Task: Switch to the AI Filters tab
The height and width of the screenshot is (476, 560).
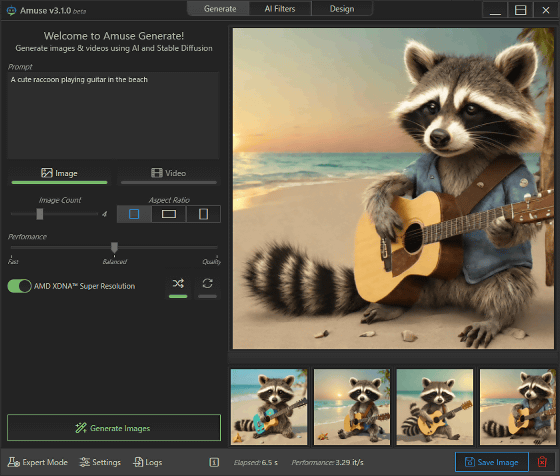Action: point(280,9)
